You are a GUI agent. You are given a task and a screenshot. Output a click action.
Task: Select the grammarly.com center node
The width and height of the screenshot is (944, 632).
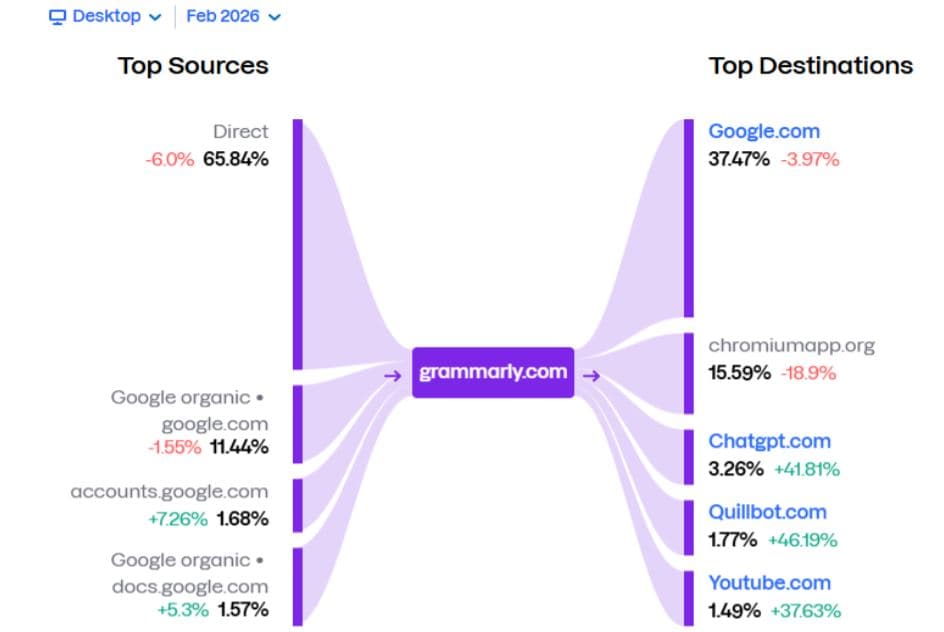tap(493, 371)
